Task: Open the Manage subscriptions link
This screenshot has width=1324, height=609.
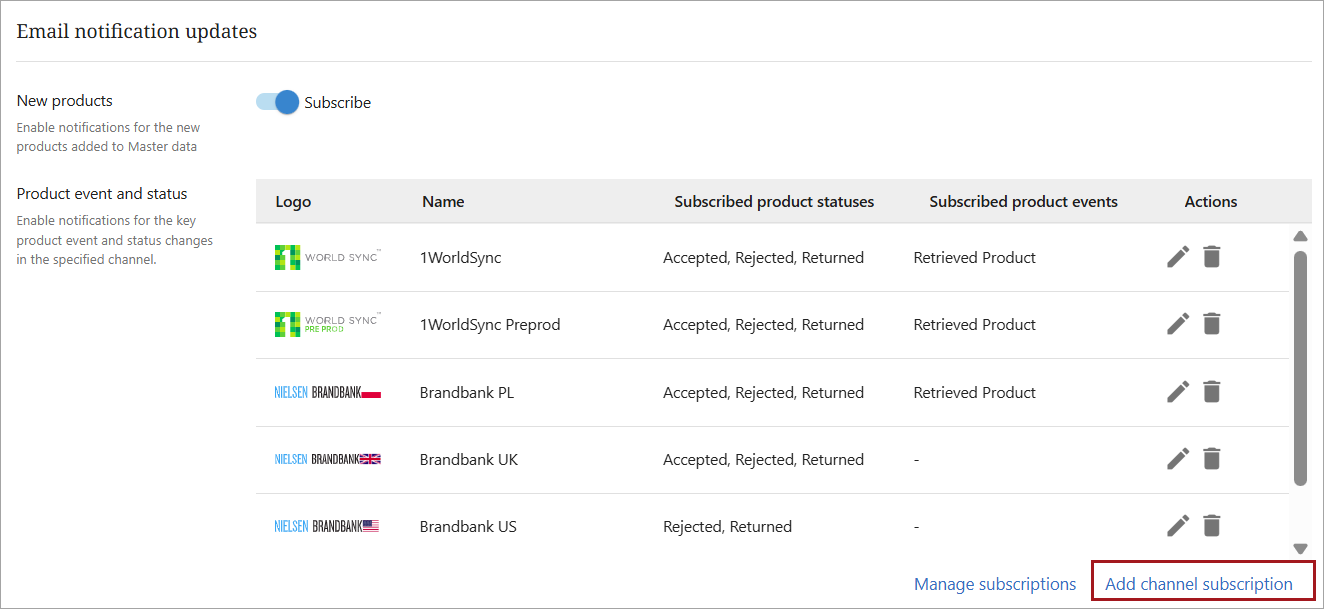Action: tap(995, 584)
